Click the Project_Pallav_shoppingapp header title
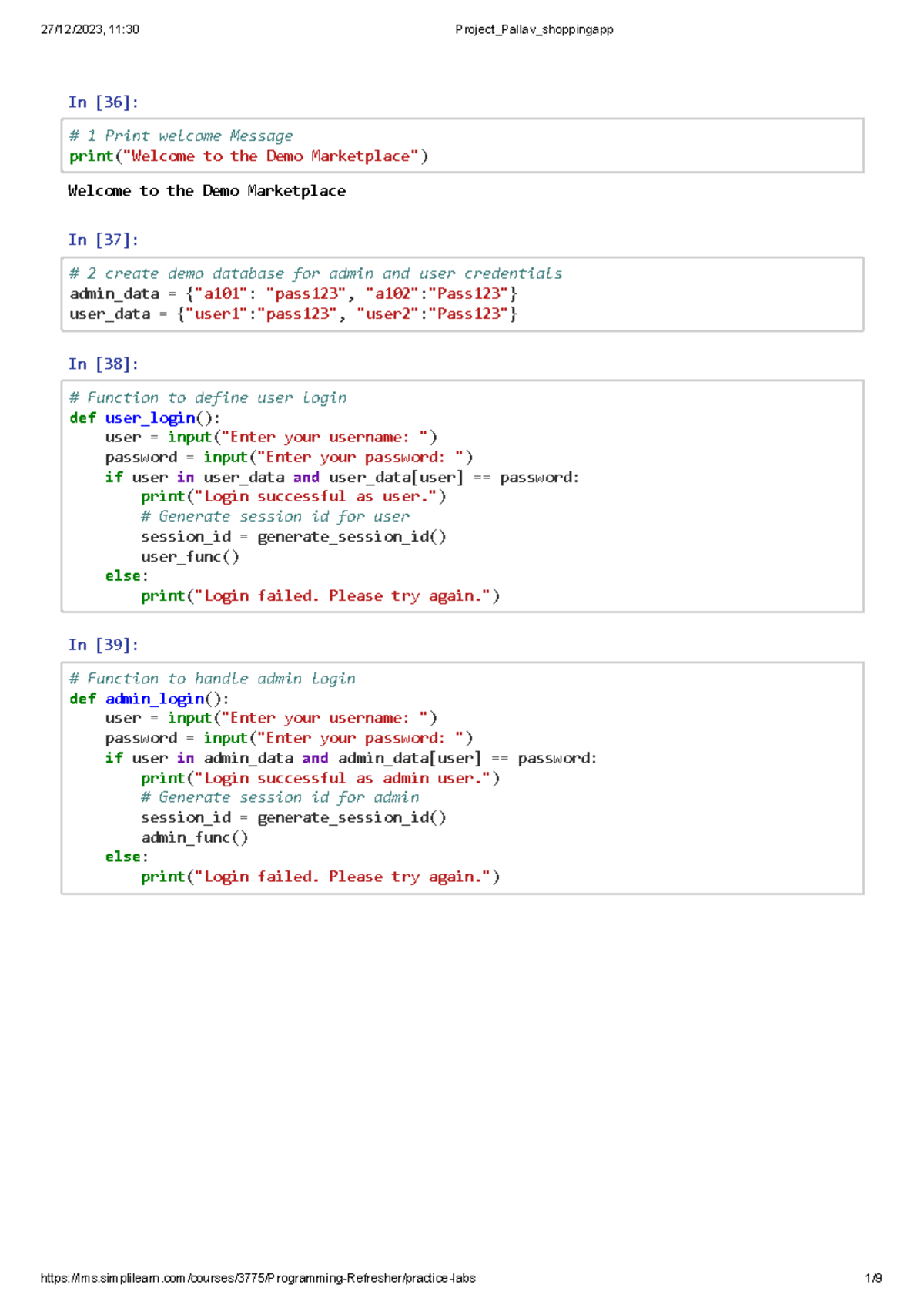Image resolution: width=924 pixels, height=1308 pixels. point(534,30)
